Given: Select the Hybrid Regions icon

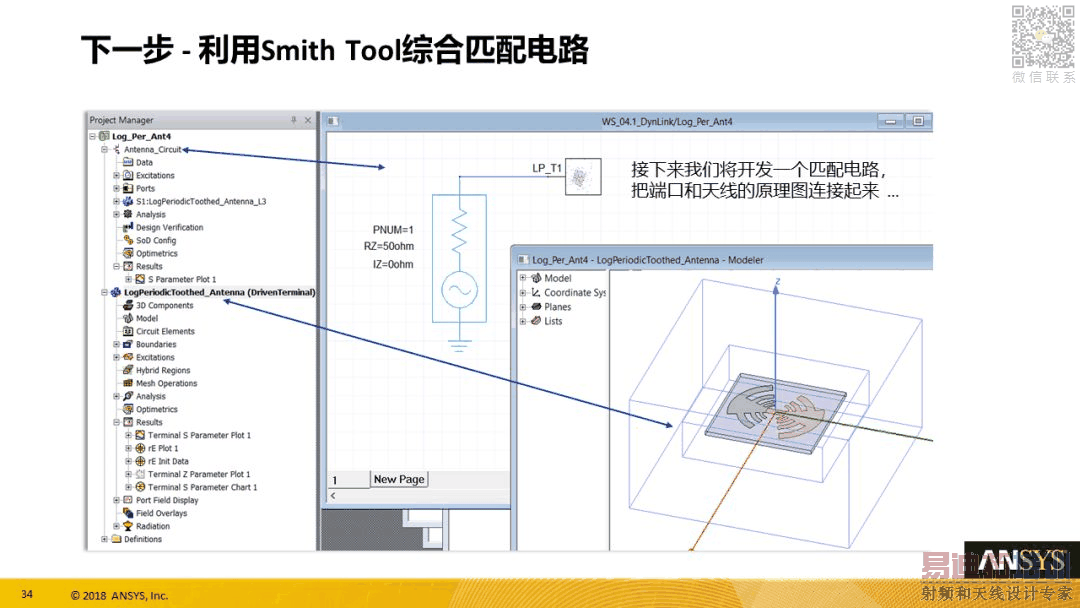Looking at the screenshot, I should point(128,370).
